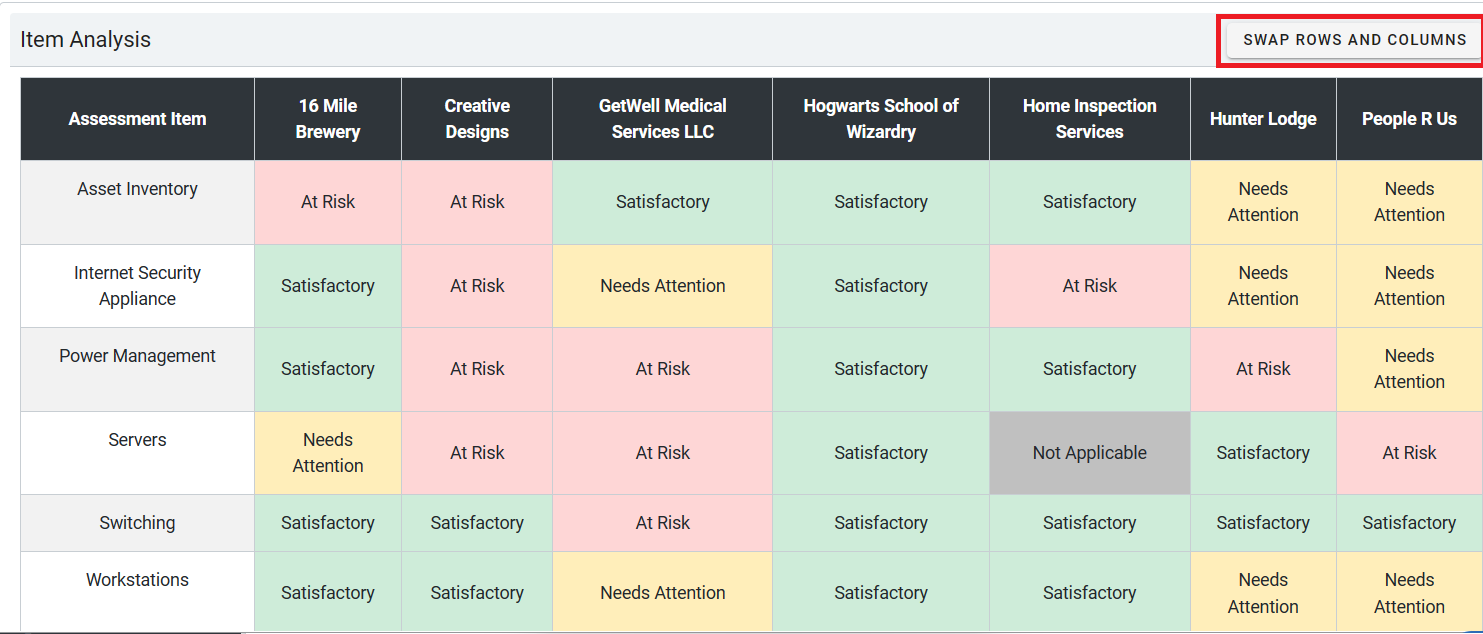The image size is (1483, 634).
Task: Click Power Management Satisfactory for 16 Mile Brewery
Action: point(328,369)
